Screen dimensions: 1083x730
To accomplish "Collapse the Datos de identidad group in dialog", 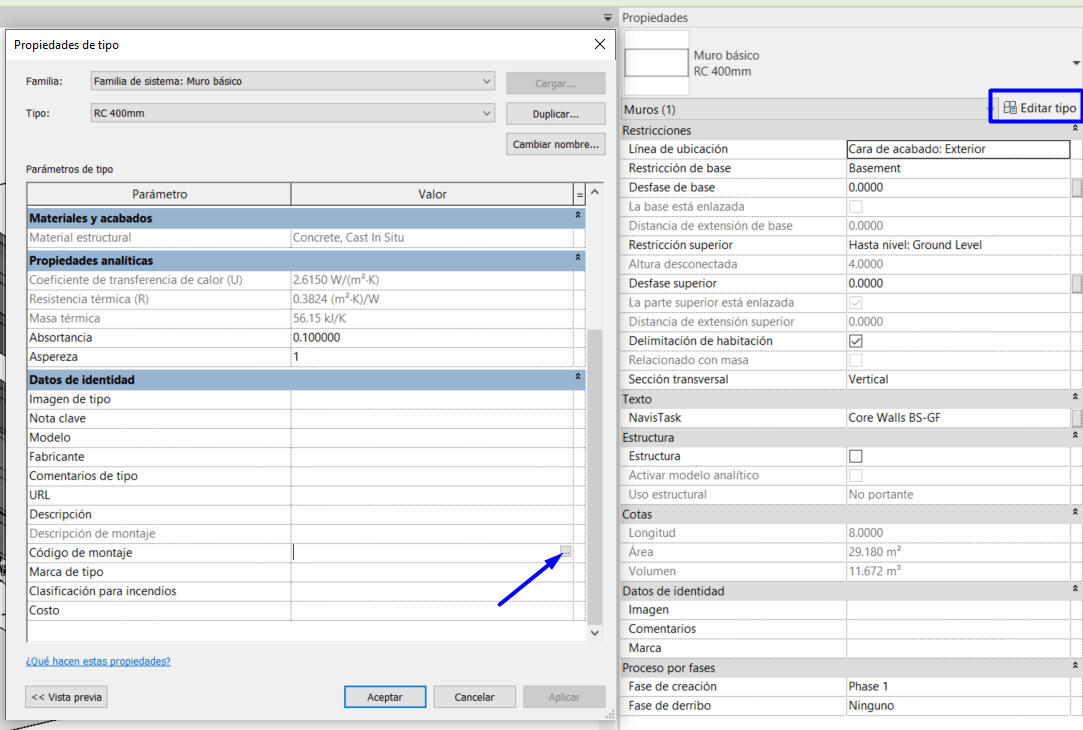I will (577, 377).
